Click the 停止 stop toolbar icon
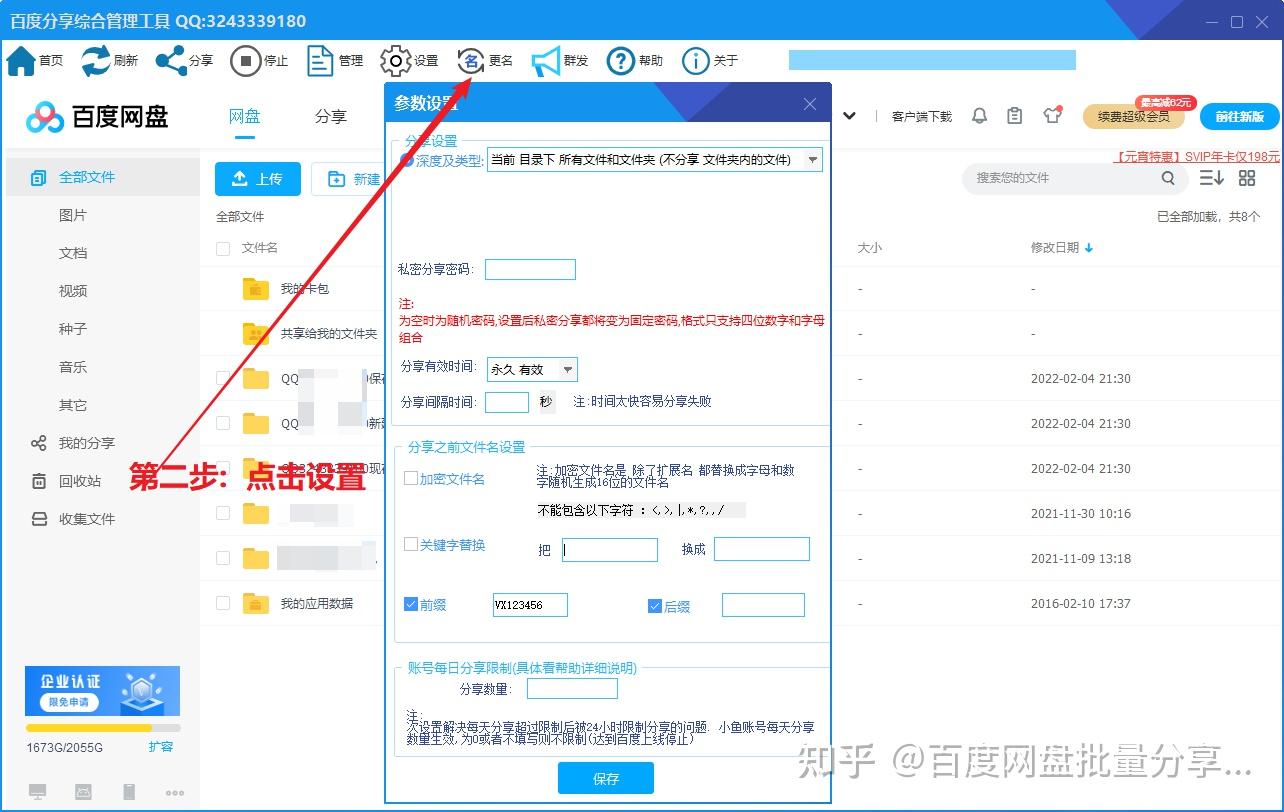This screenshot has height=812, width=1284. 245,61
